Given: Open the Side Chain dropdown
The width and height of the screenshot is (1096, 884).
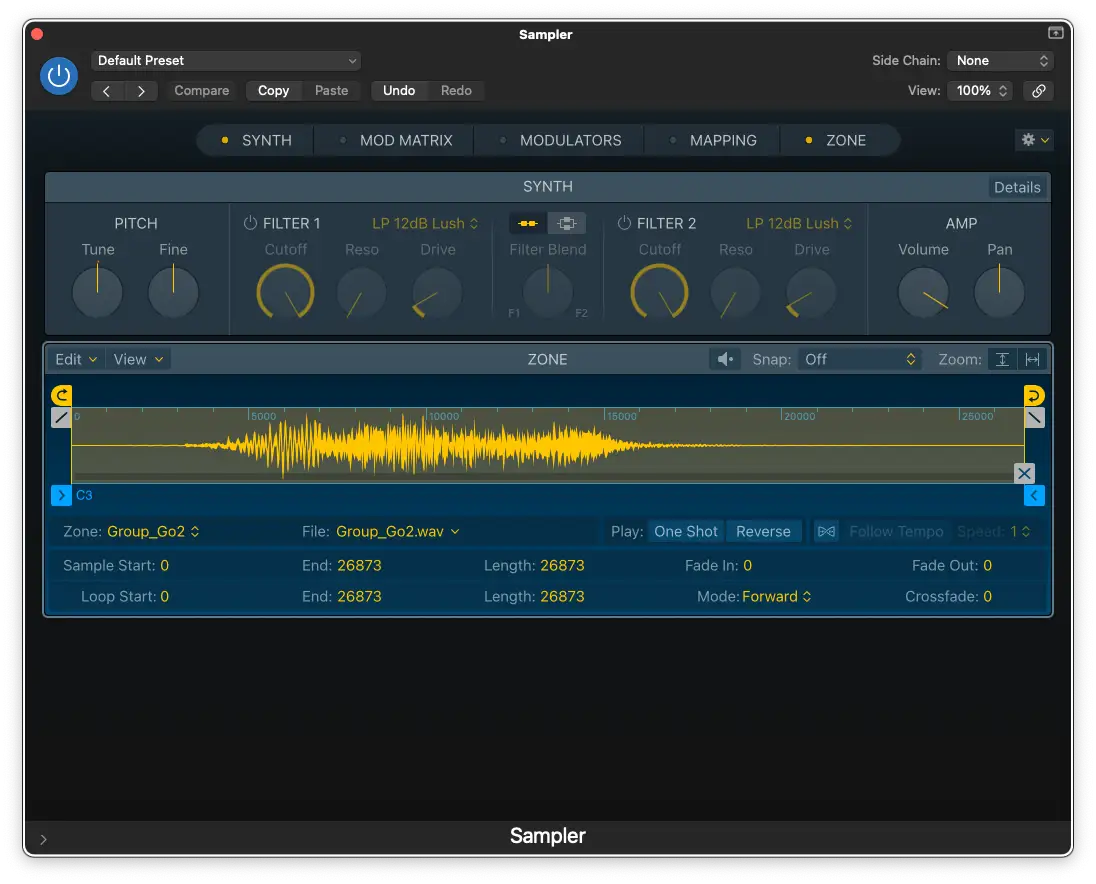Looking at the screenshot, I should [x=1000, y=61].
